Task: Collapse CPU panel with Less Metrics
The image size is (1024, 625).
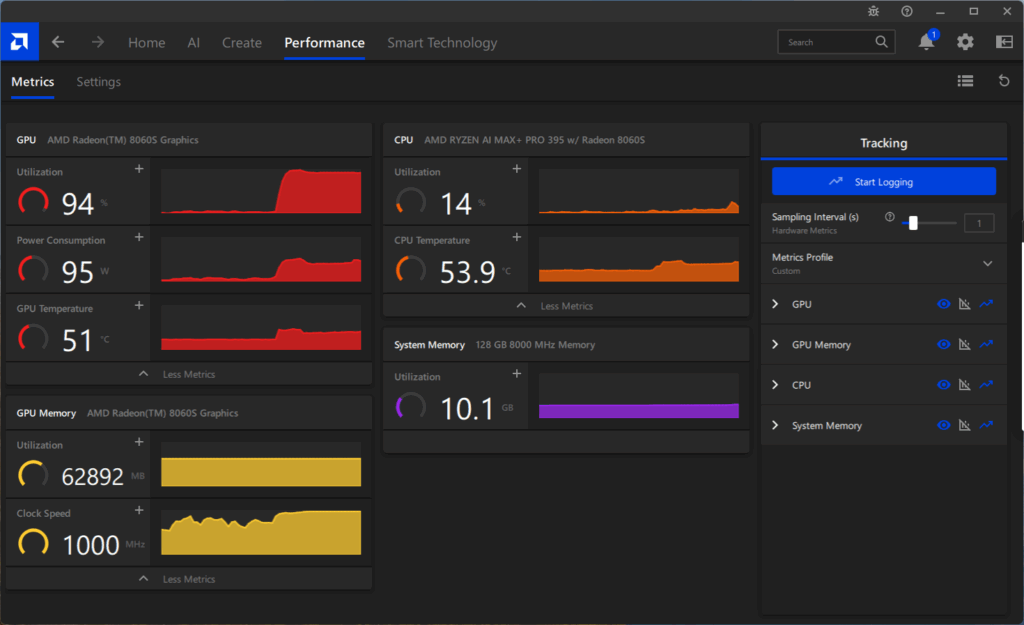Action: coord(566,306)
